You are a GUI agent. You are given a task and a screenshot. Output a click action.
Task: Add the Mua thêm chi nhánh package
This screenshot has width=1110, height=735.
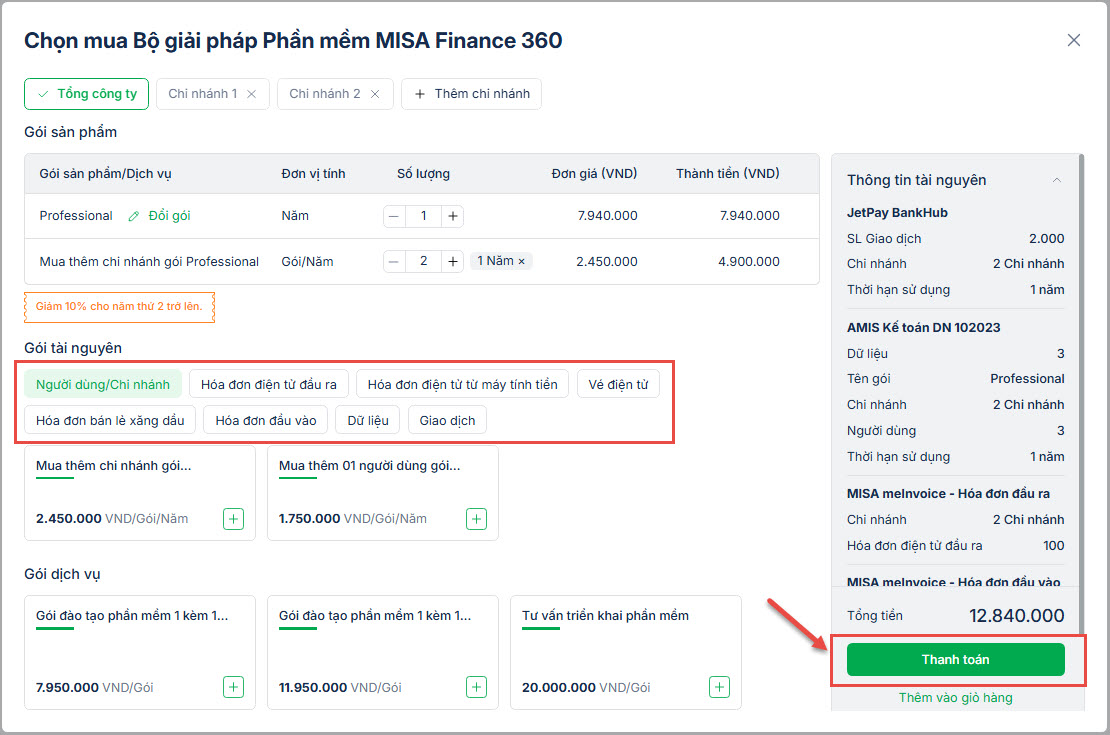click(233, 519)
